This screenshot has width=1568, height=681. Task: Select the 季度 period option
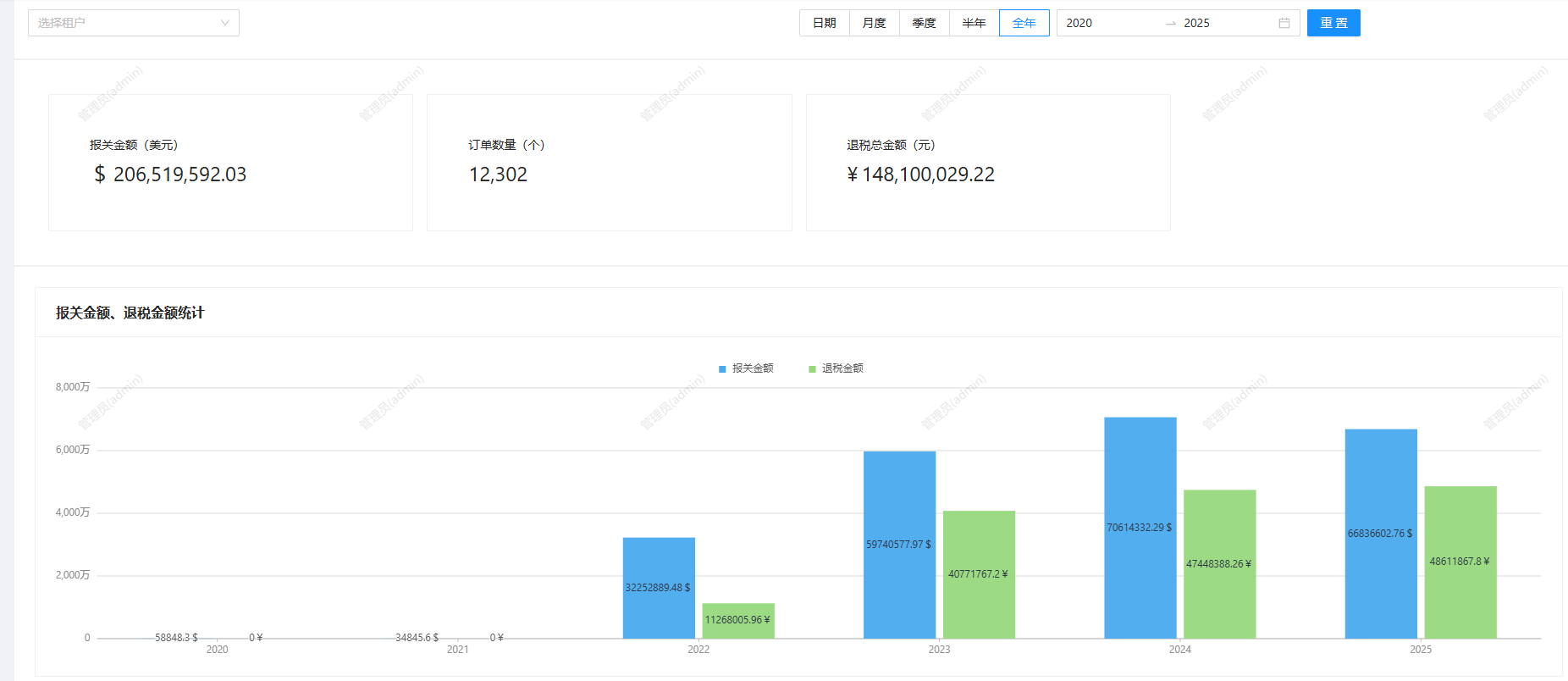[925, 23]
